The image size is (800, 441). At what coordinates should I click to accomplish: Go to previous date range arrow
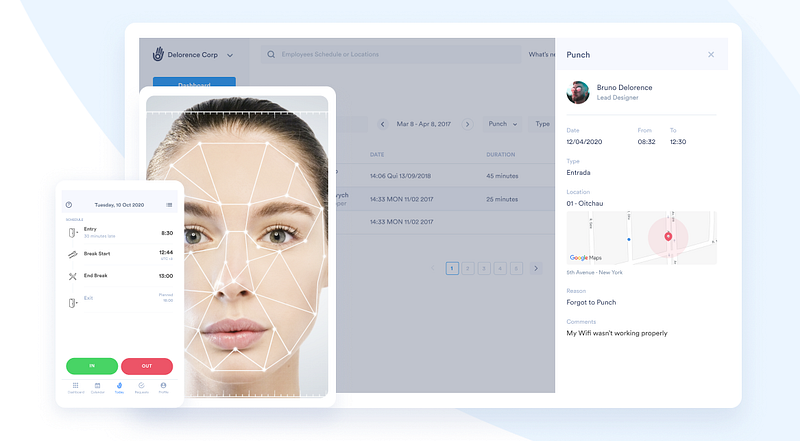tap(383, 124)
